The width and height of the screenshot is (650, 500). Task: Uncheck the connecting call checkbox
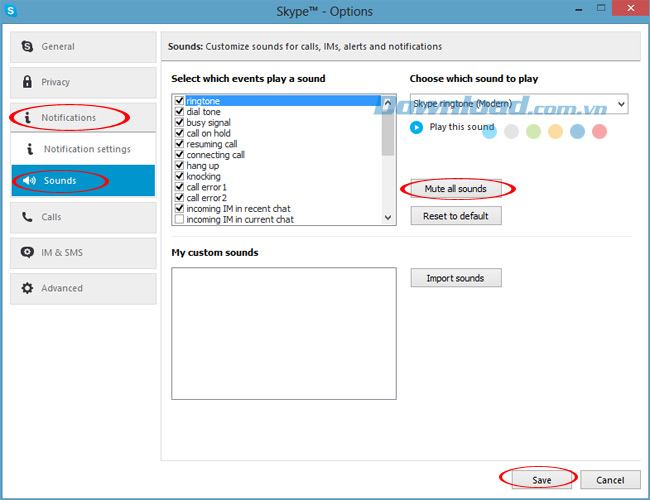point(179,155)
